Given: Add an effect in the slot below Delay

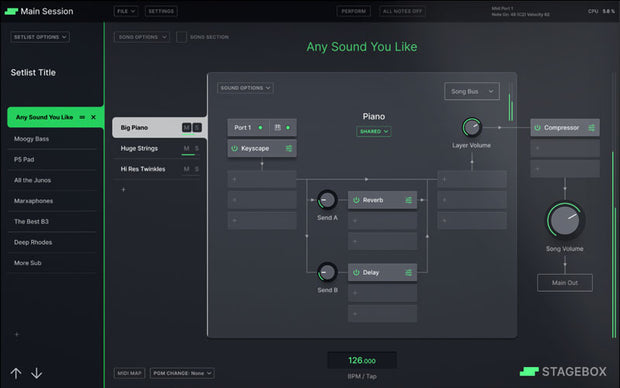Looking at the screenshot, I should (382, 293).
